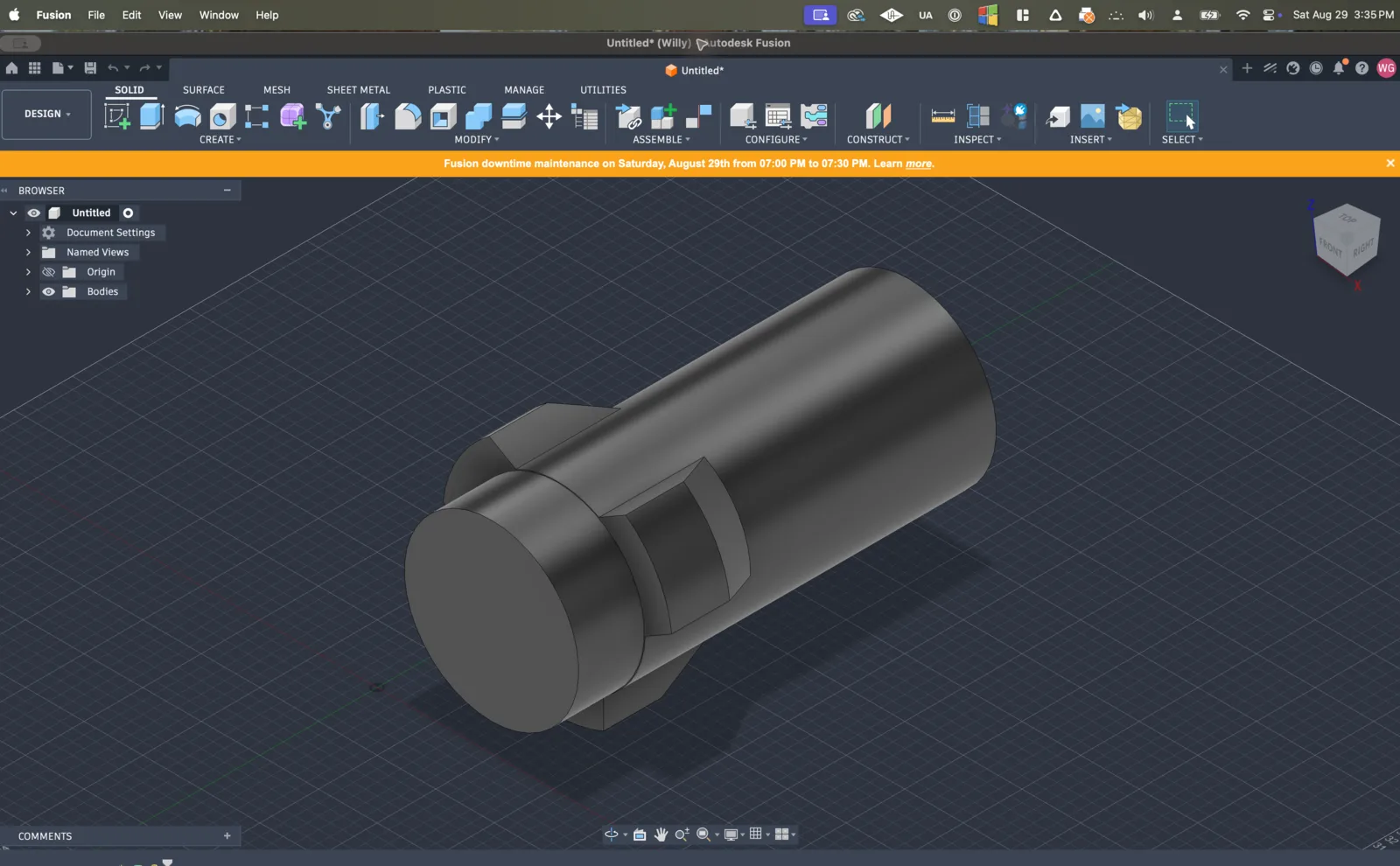Open the File menu in macOS menu bar
This screenshot has width=1400, height=866.
96,15
